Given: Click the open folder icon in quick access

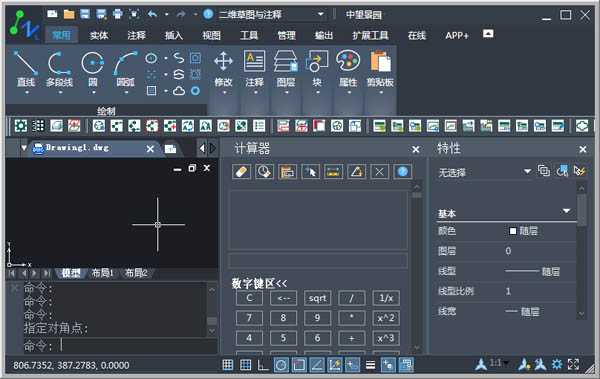Looking at the screenshot, I should point(69,15).
